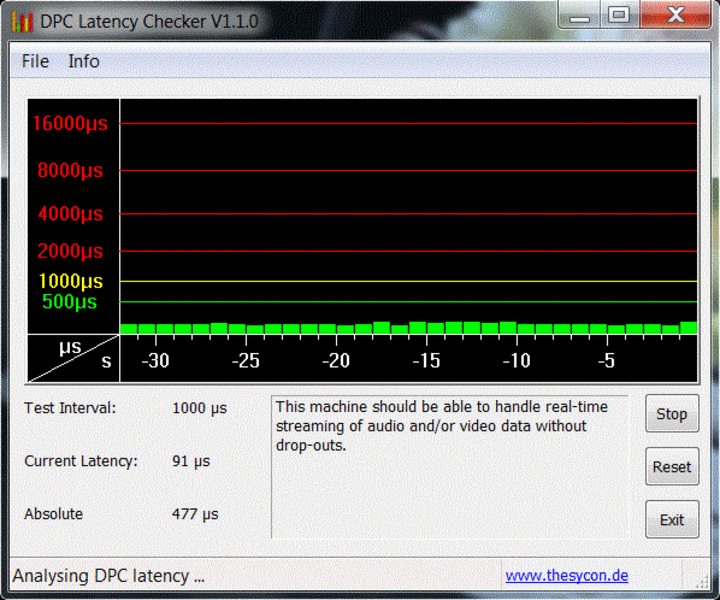This screenshot has height=600, width=720.
Task: Click the window resize grip in status bar
Action: click(702, 582)
